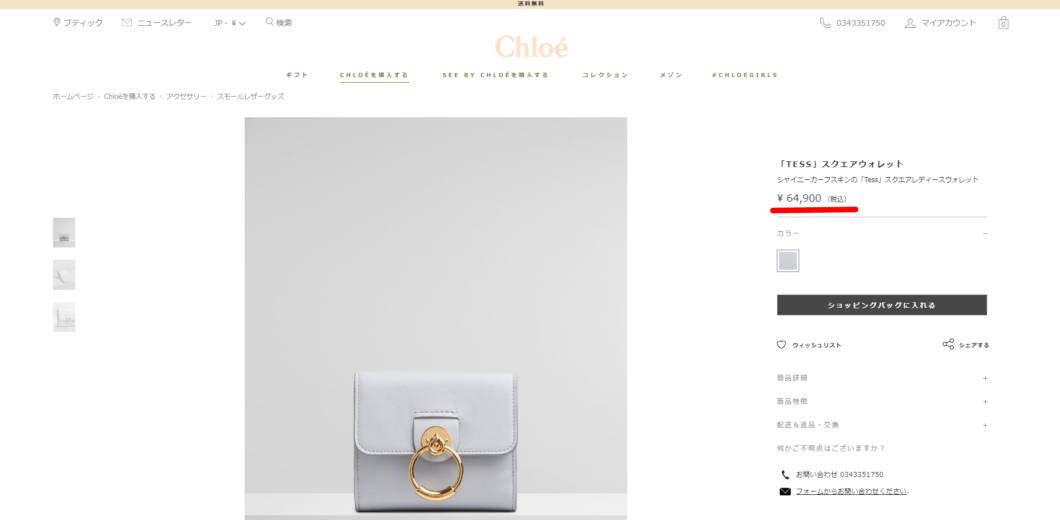Viewport: 1060px width, 520px height.
Task: Select the first wallet thumbnail image
Action: (64, 233)
